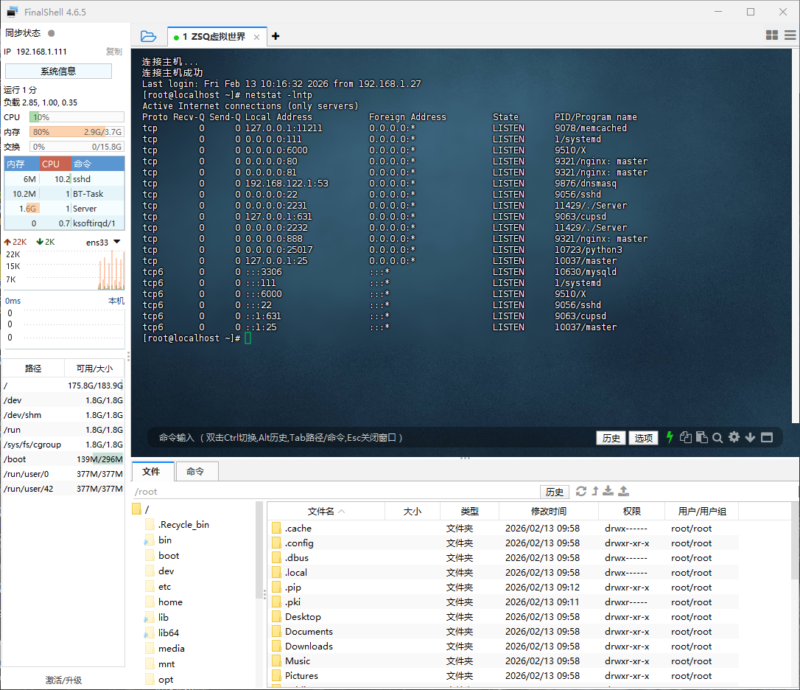The height and width of the screenshot is (690, 800).
Task: Open the hamburger main menu
Action: tap(789, 35)
